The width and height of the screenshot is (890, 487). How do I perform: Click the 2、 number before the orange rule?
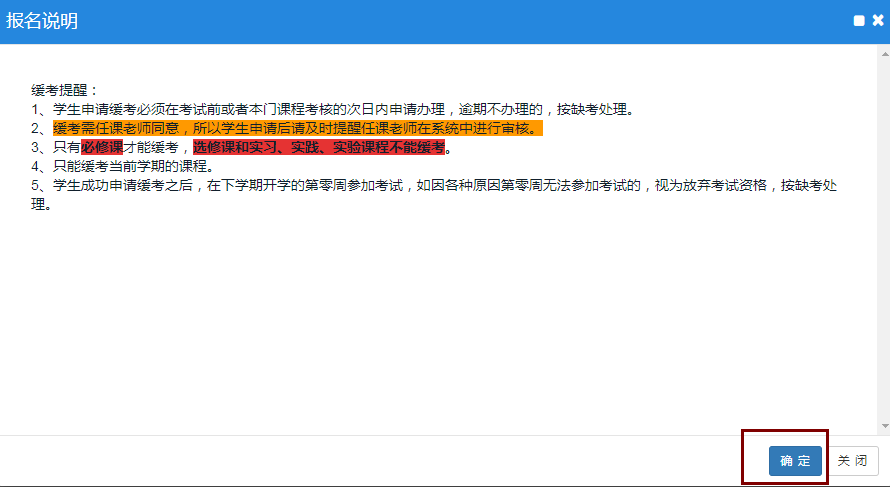[x=41, y=128]
